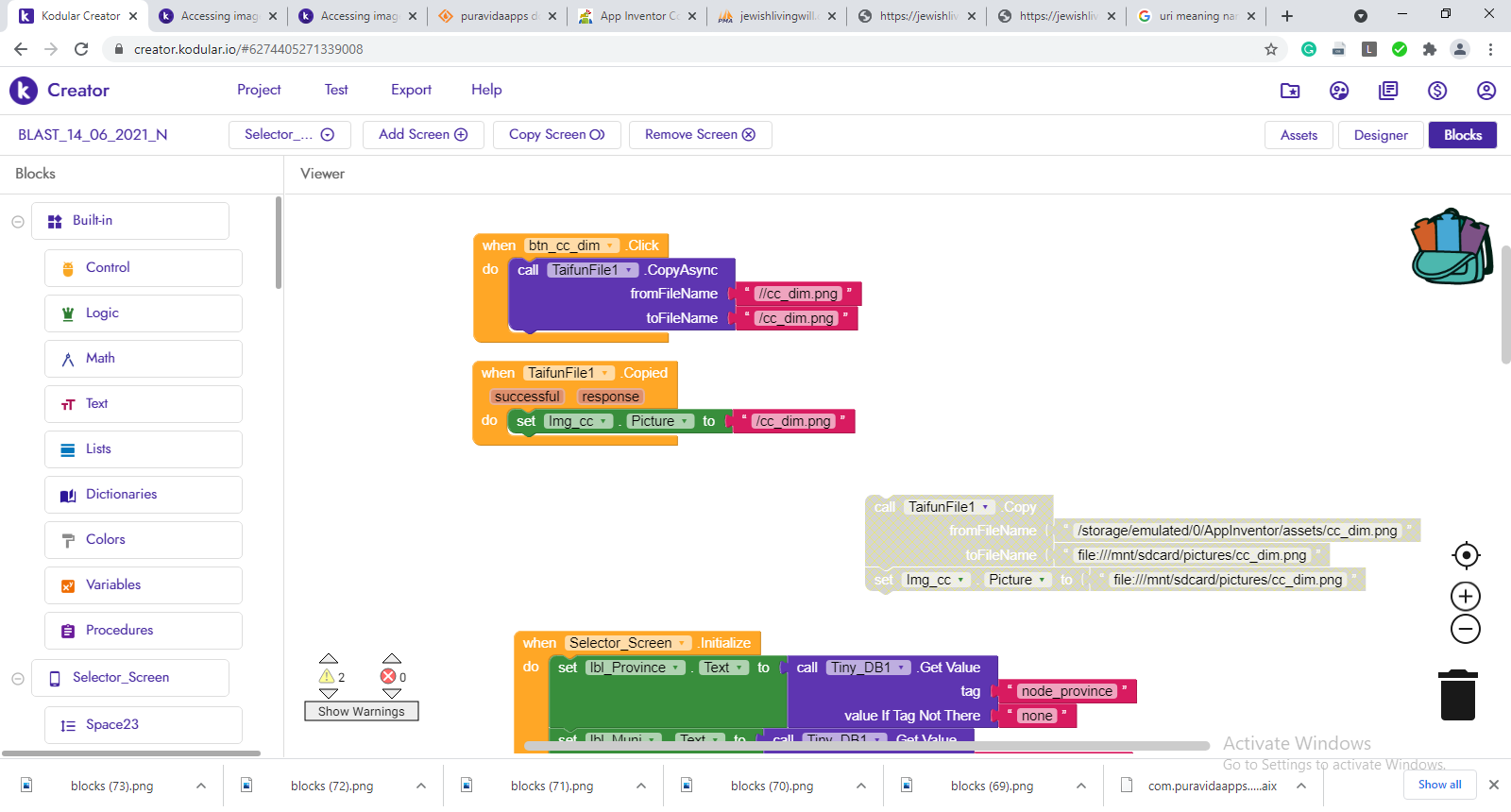The height and width of the screenshot is (812, 1511).
Task: Click the Show Warnings button
Action: pos(361,712)
